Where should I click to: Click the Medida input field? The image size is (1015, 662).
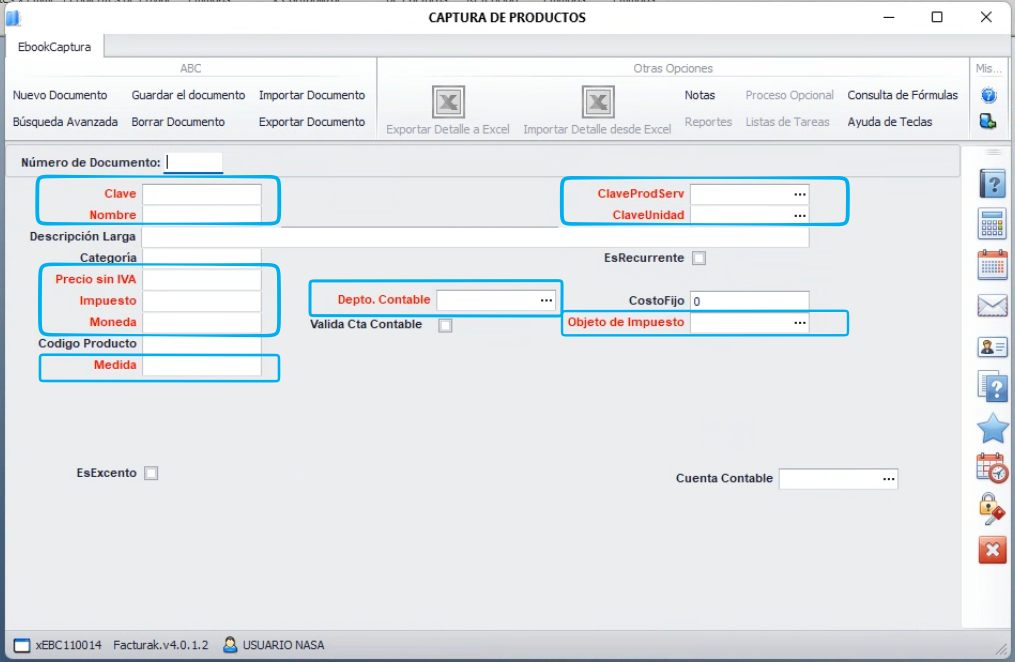point(202,365)
